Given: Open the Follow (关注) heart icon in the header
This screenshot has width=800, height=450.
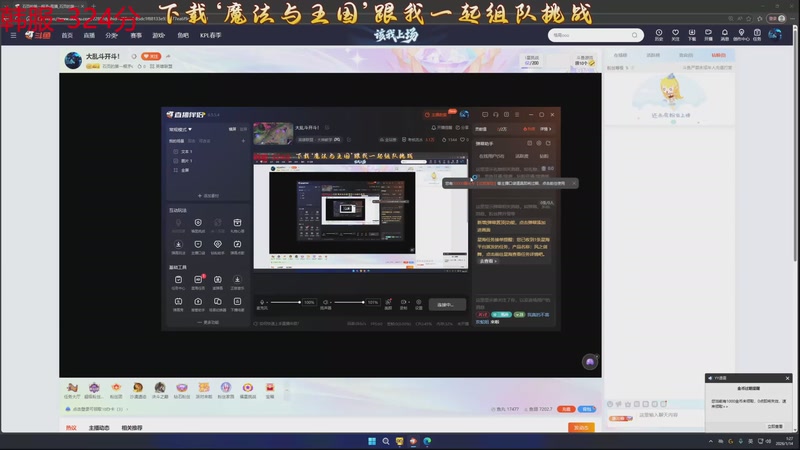Looking at the screenshot, I should (x=675, y=34).
